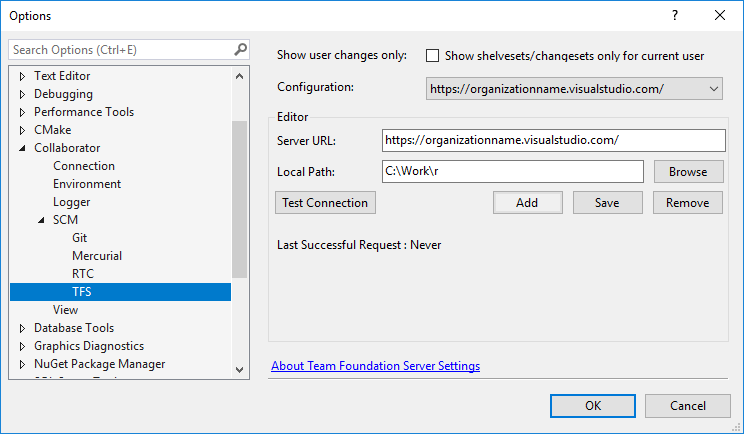The image size is (744, 434).
Task: Expand the Database Tools node
Action: pos(23,328)
